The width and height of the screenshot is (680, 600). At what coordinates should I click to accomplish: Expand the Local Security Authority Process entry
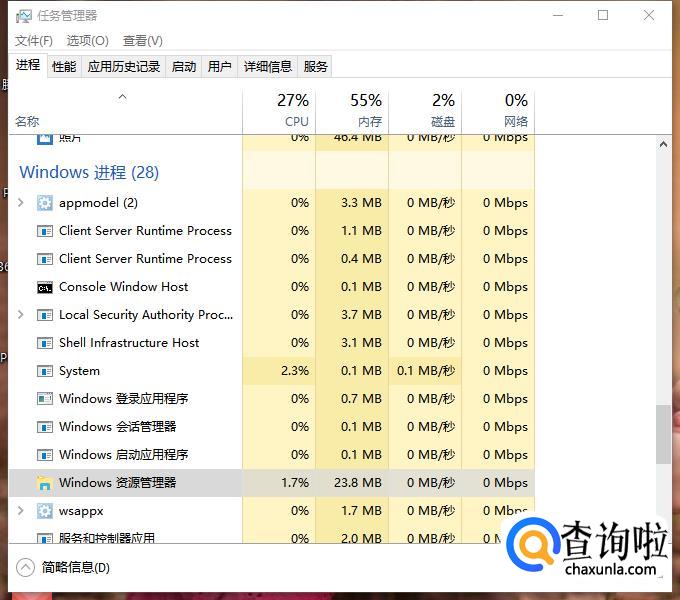tap(20, 315)
